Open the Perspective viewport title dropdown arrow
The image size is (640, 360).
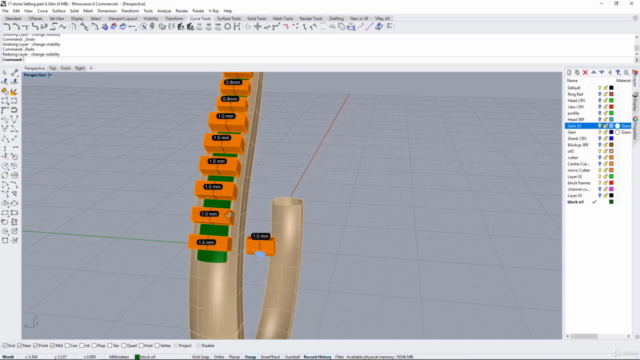50,75
